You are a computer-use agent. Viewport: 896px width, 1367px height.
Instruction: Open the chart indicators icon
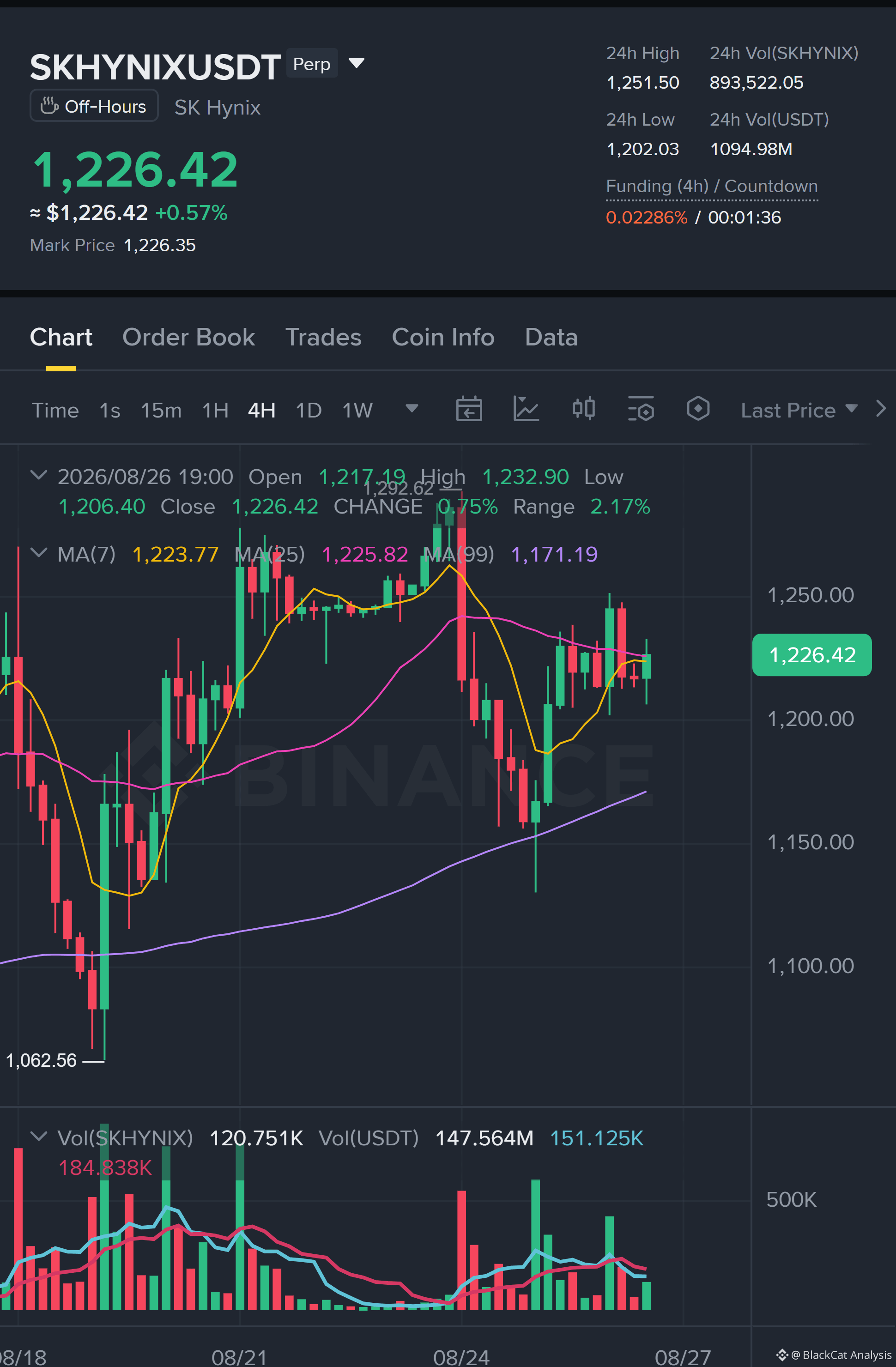point(526,410)
